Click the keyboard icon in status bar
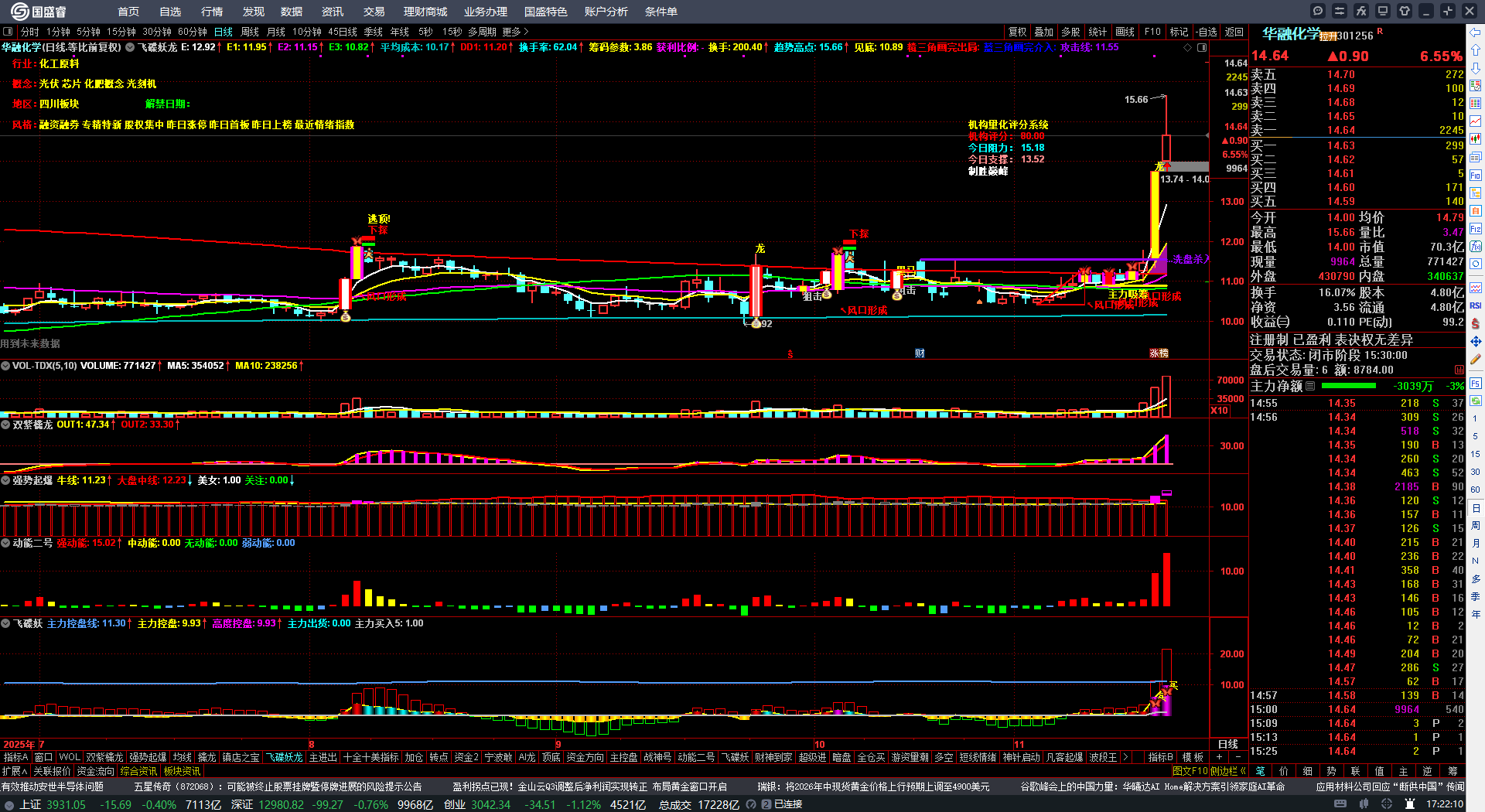The image size is (1485, 812). pyautogui.click(x=1340, y=804)
